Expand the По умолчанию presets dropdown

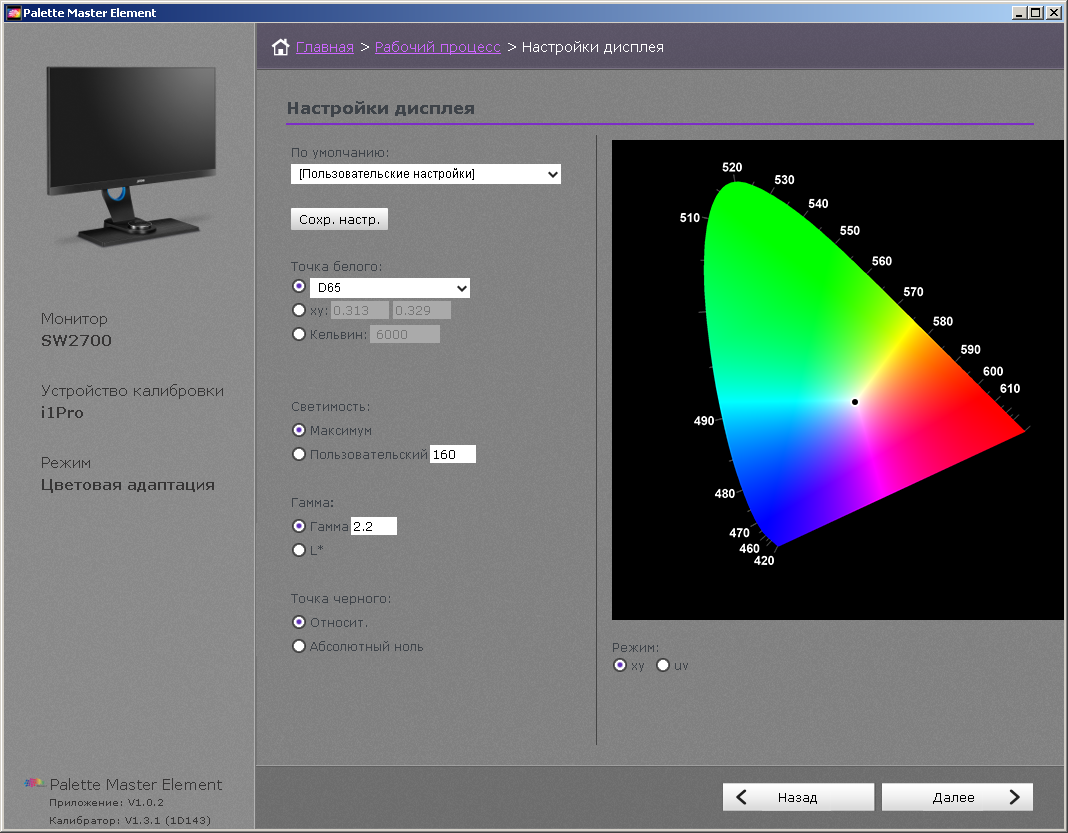(x=426, y=174)
